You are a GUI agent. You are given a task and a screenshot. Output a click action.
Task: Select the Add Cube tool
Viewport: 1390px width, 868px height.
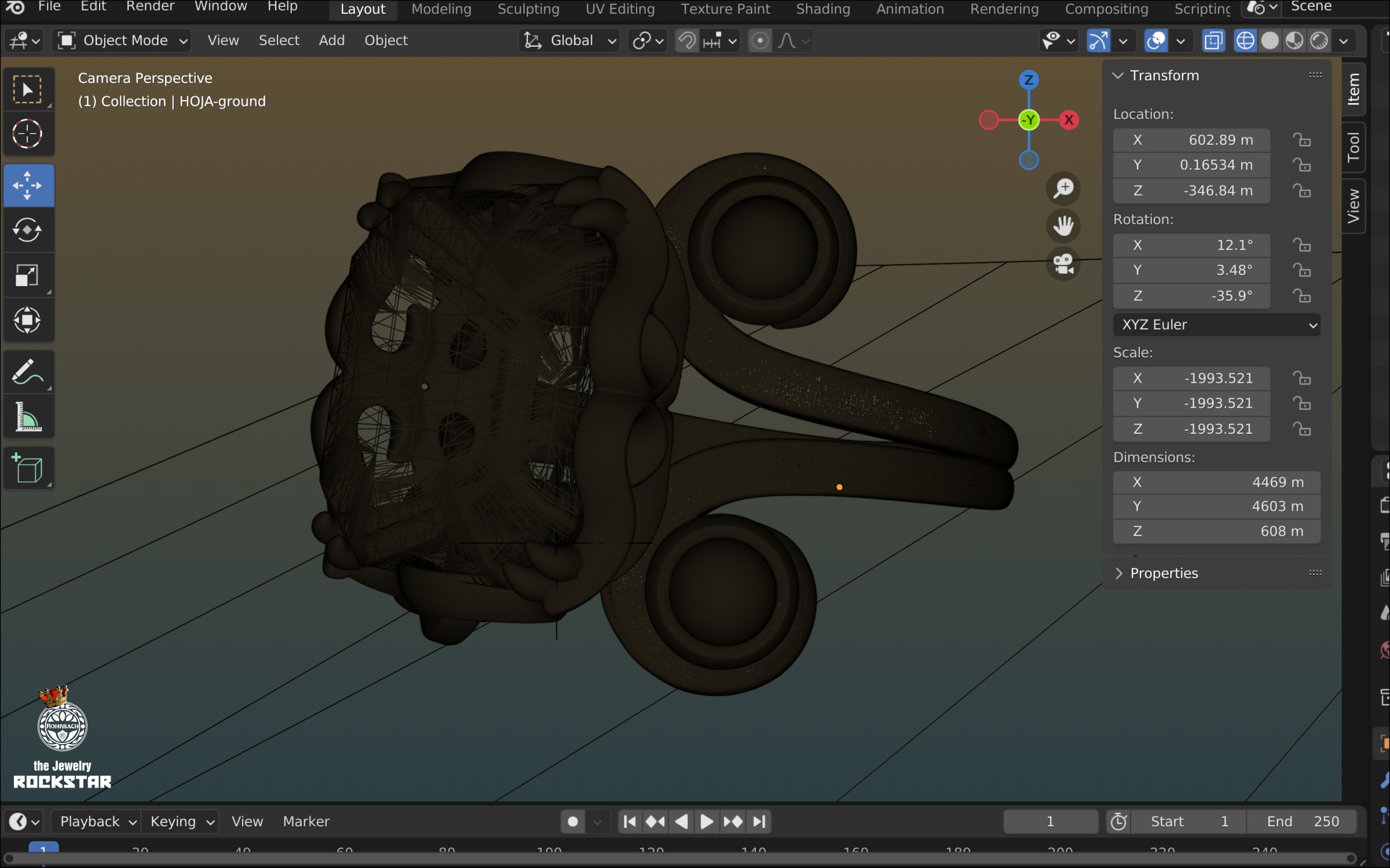click(28, 468)
